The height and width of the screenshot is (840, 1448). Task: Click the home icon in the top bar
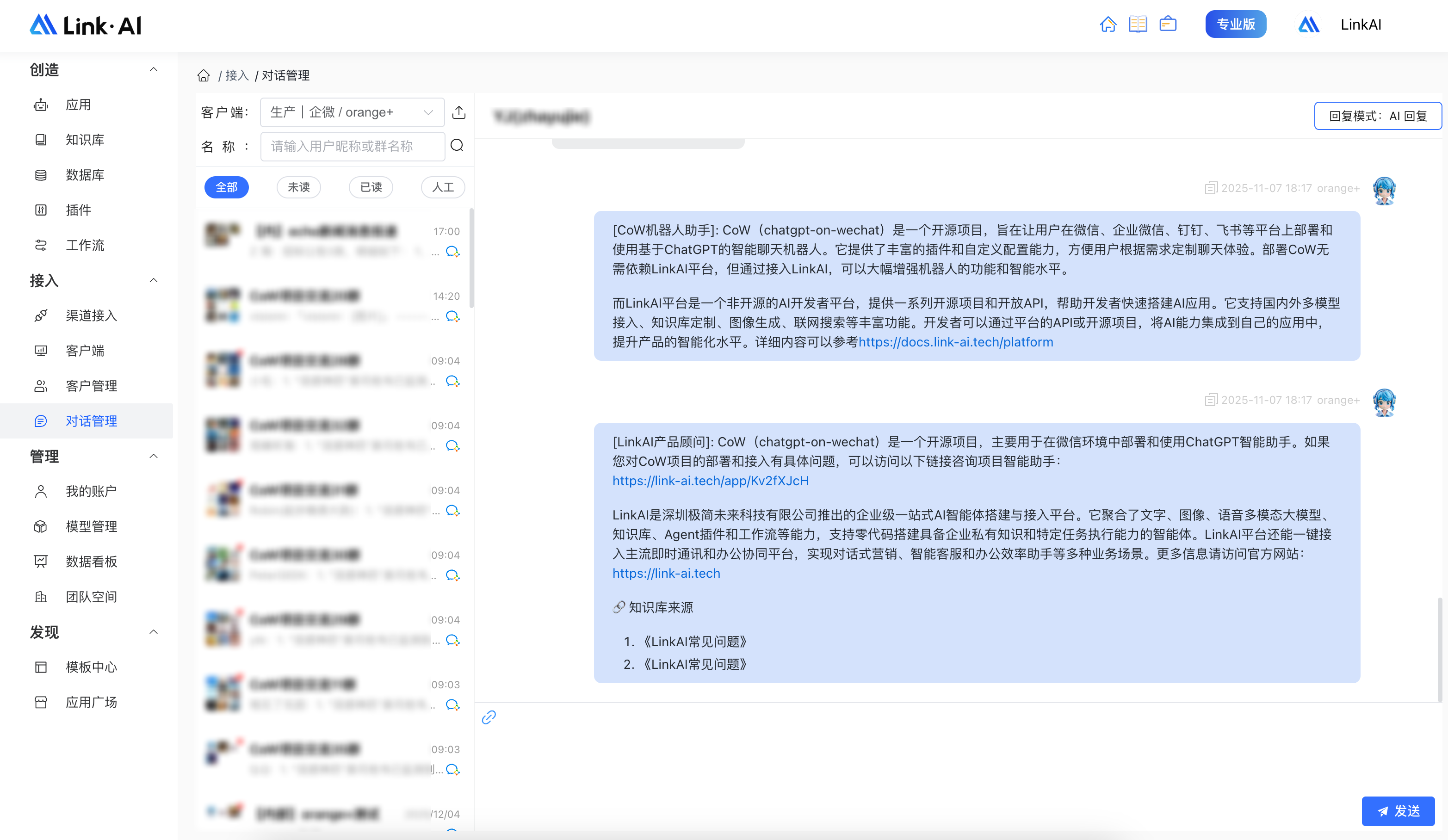click(1108, 24)
